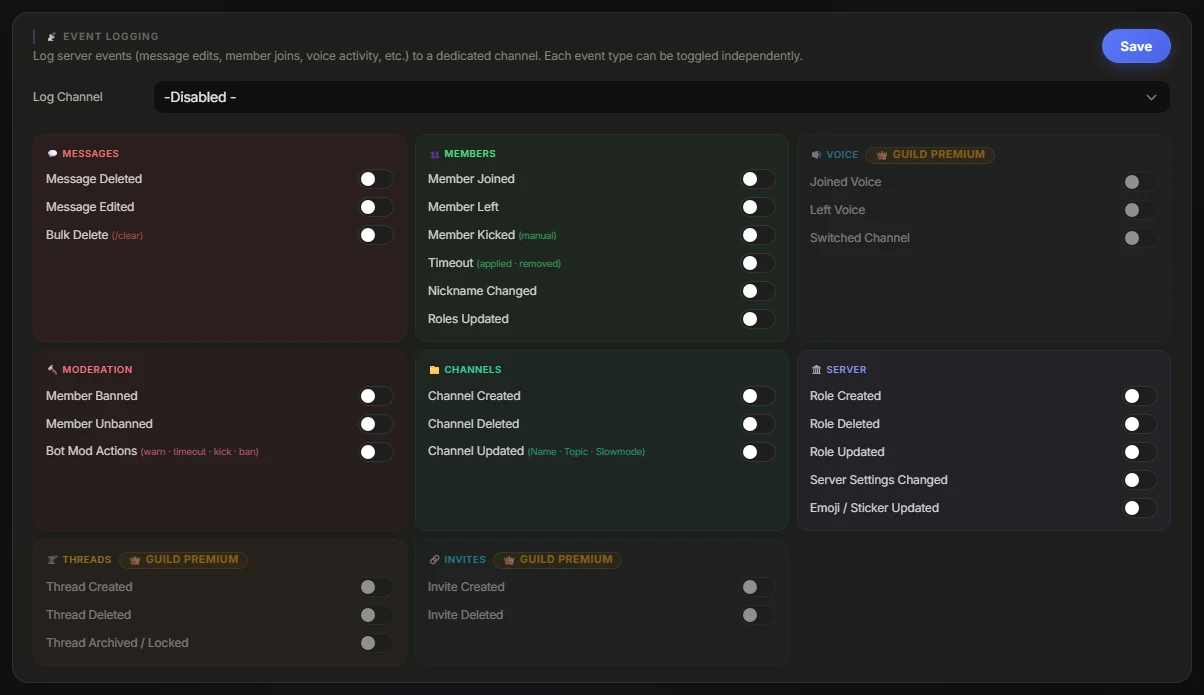Enable Role Deleted logging
1204x695 pixels.
pyautogui.click(x=1140, y=424)
